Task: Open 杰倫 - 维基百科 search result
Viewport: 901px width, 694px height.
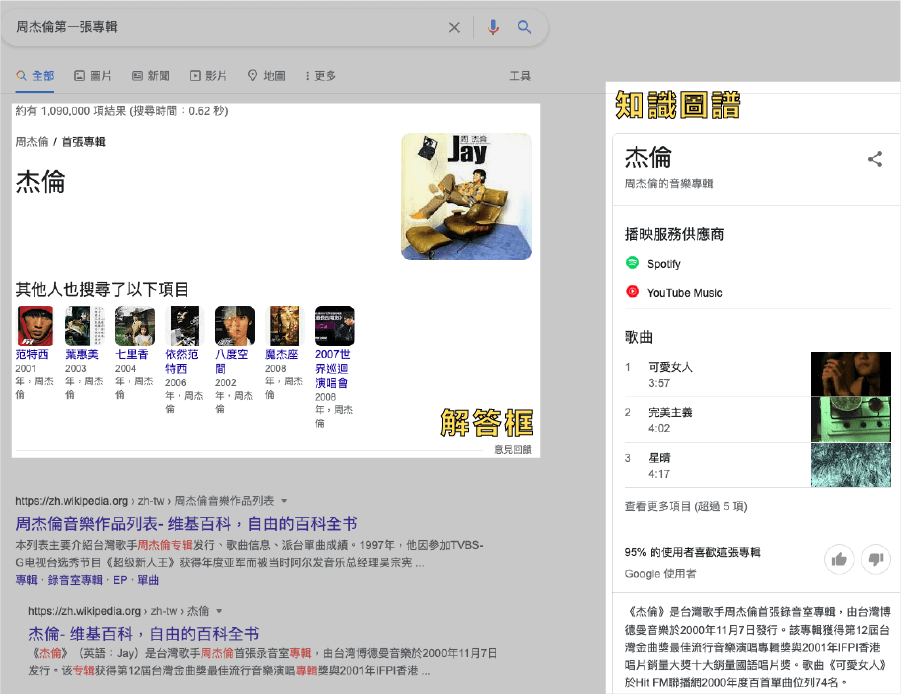Action: [x=144, y=634]
